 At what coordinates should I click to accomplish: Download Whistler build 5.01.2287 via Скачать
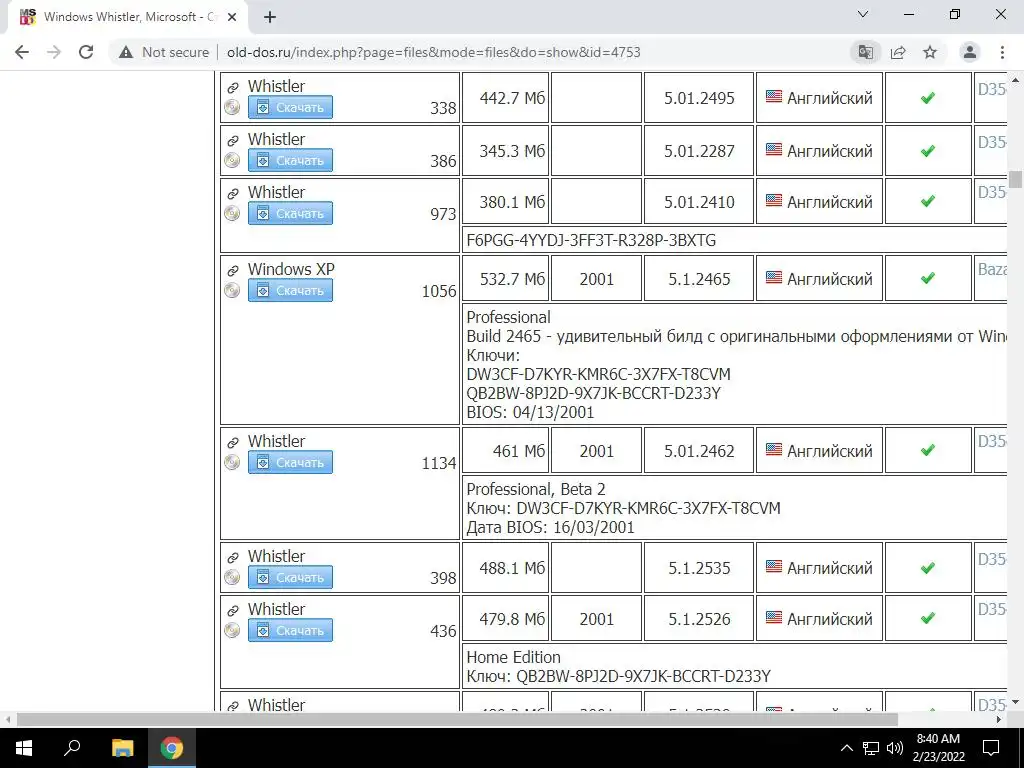(x=290, y=160)
